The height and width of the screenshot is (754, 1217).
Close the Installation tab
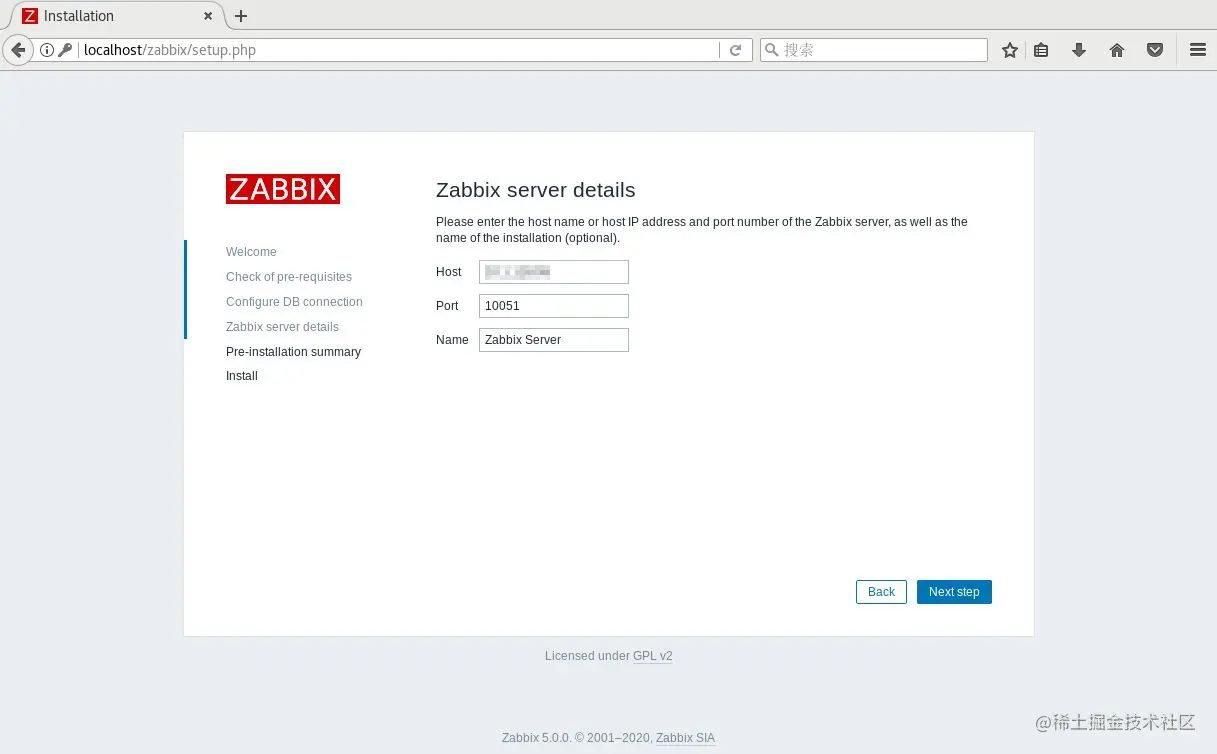coord(208,16)
